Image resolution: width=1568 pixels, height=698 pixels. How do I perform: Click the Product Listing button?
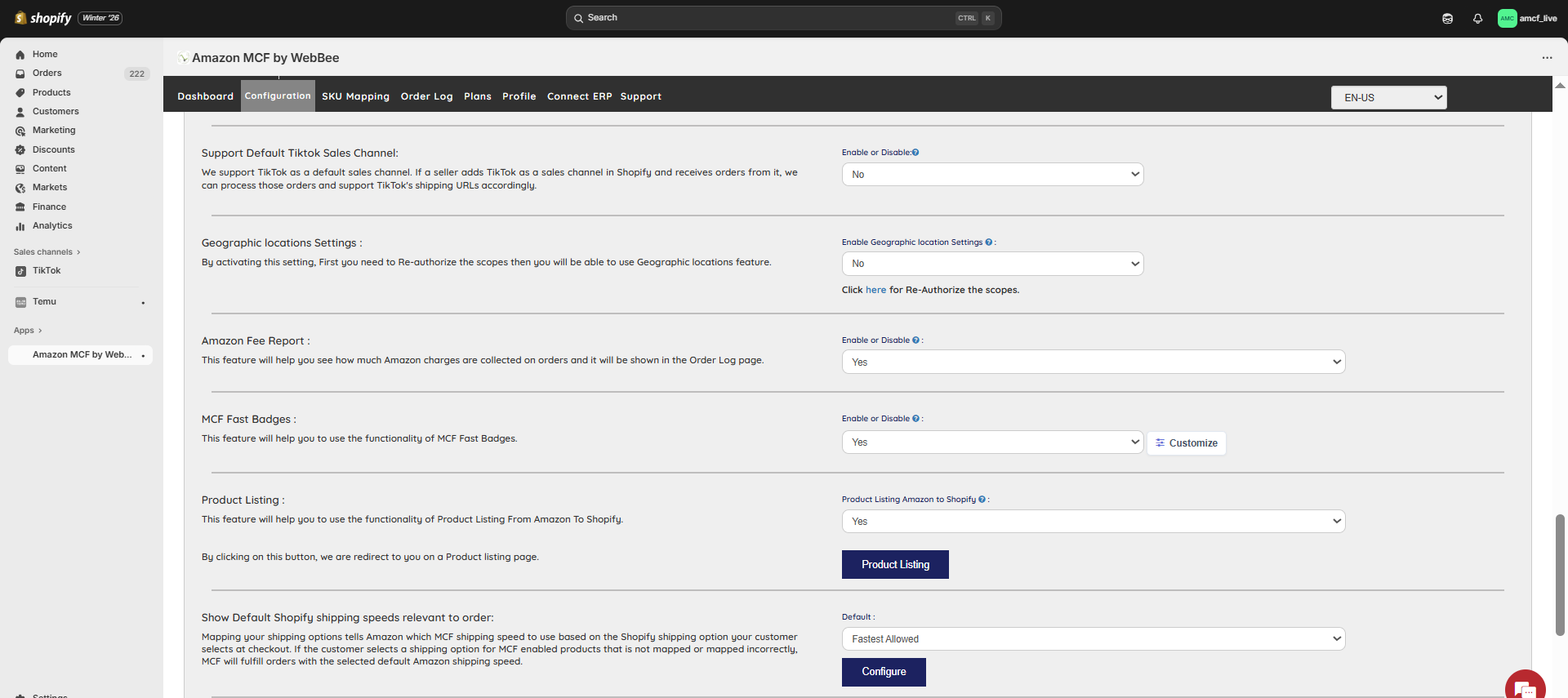click(x=895, y=565)
